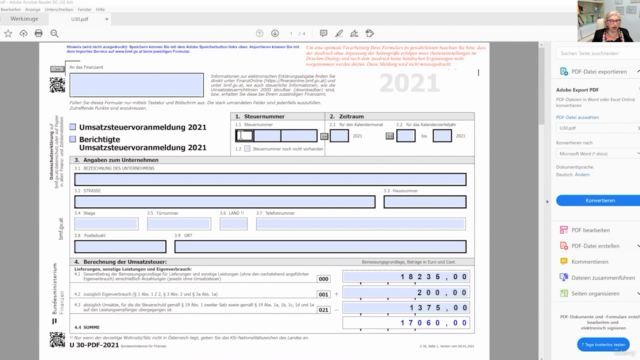Print the document with the printer icon
Screen dimensions: 640x360
tap(38, 33)
